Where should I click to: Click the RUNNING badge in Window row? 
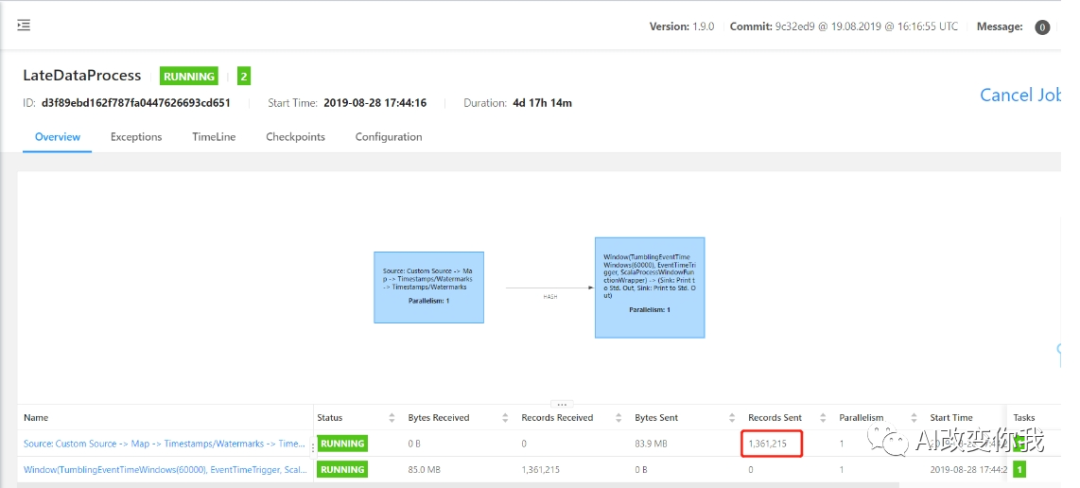tap(342, 469)
